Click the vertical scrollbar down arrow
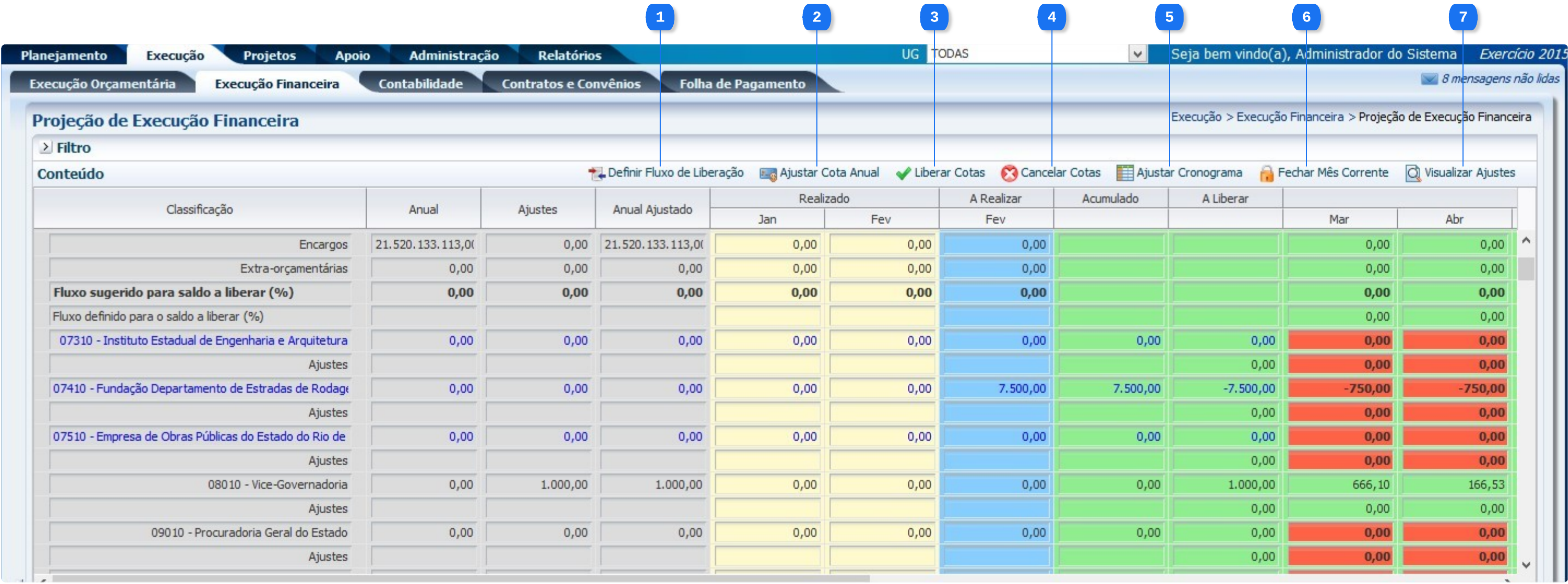The height and width of the screenshot is (584, 1568). point(1526,565)
